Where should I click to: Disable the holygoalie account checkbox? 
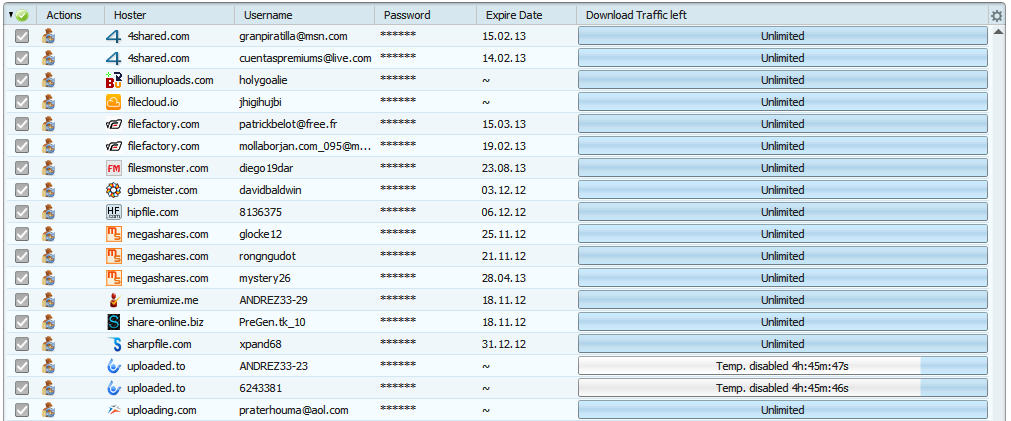[x=22, y=81]
